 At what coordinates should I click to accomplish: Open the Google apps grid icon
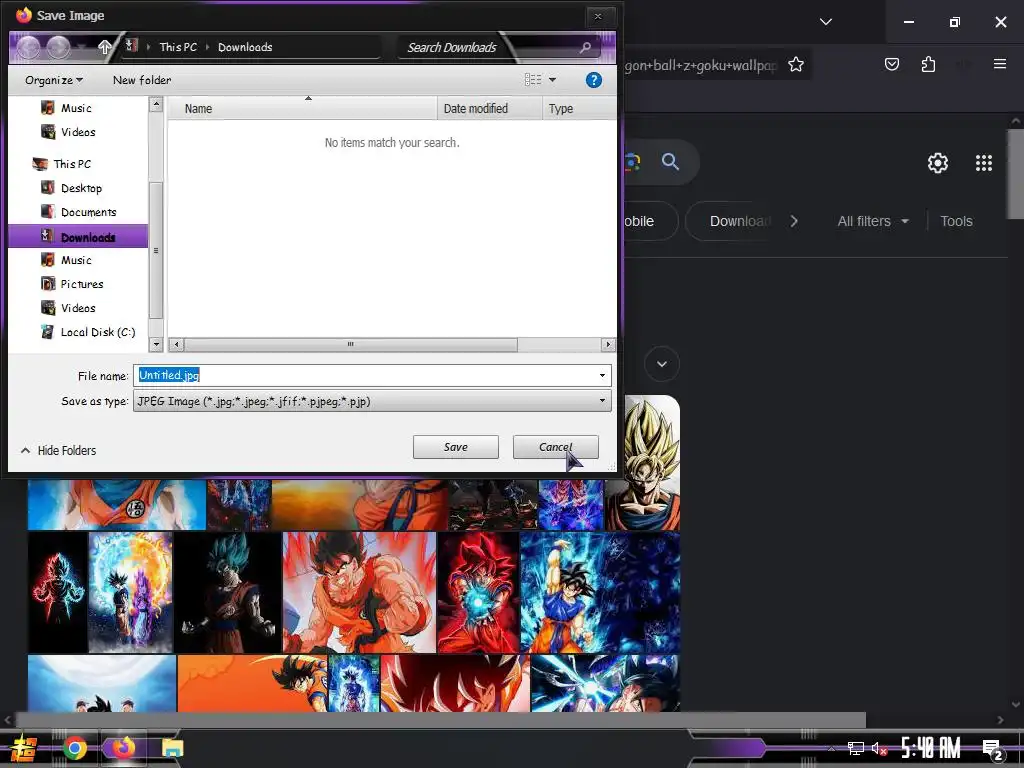[x=984, y=163]
